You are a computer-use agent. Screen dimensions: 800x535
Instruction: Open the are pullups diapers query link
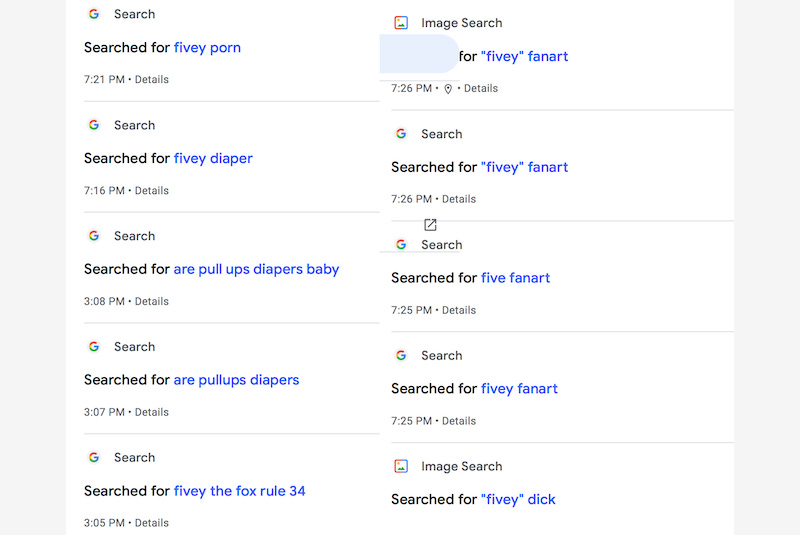click(236, 380)
